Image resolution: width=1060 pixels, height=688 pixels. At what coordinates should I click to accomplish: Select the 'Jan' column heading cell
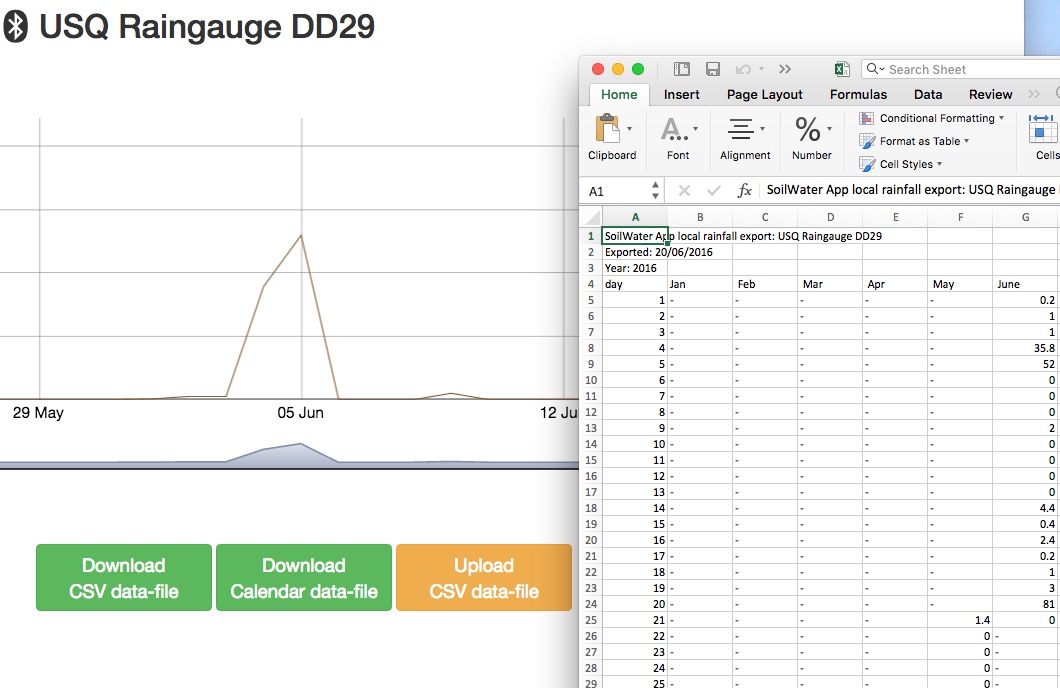click(700, 284)
